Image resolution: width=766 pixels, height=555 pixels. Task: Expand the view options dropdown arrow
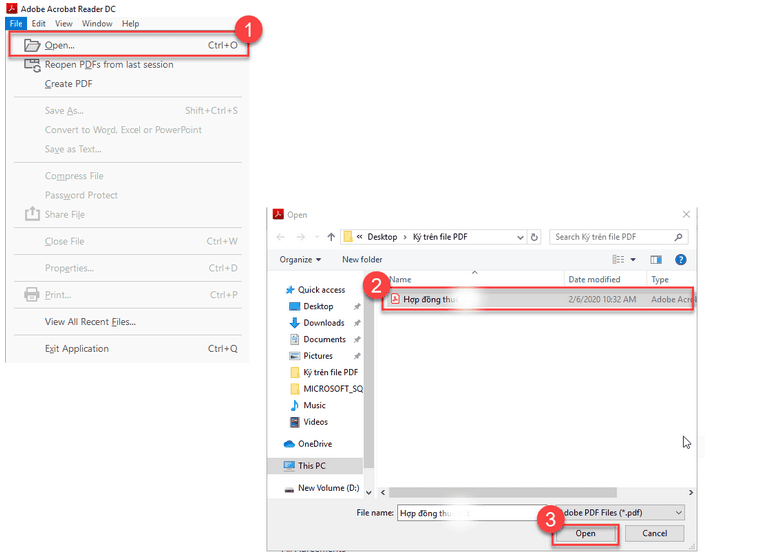click(633, 259)
